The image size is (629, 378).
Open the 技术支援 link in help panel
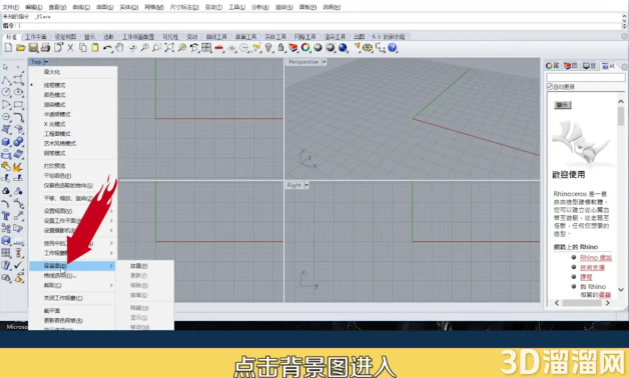point(592,267)
